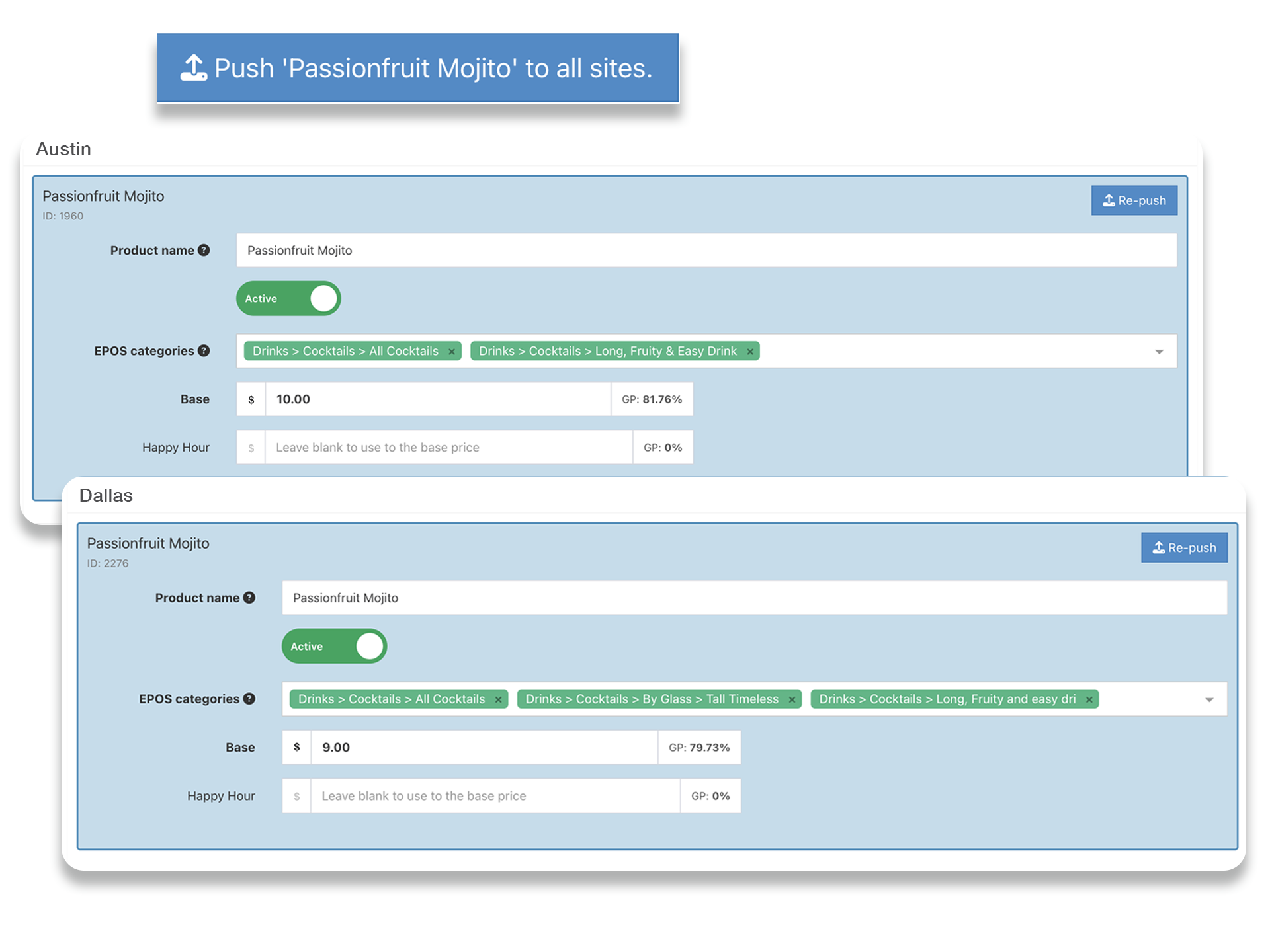Viewport: 1270px width, 952px height.
Task: Remove the 'All Cocktails' tag in Dallas
Action: 497,699
